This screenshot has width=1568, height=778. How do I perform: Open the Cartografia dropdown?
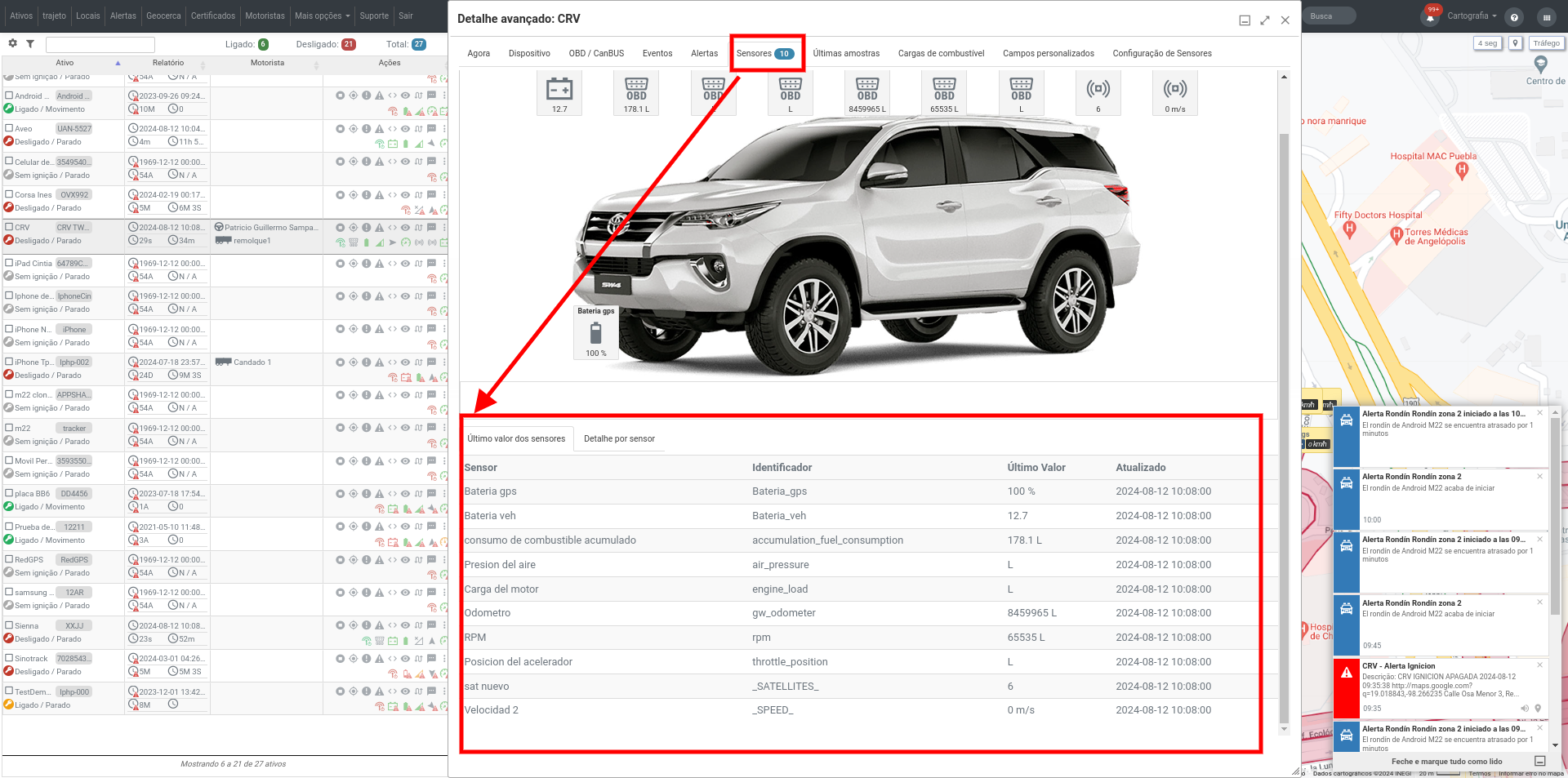1472,16
